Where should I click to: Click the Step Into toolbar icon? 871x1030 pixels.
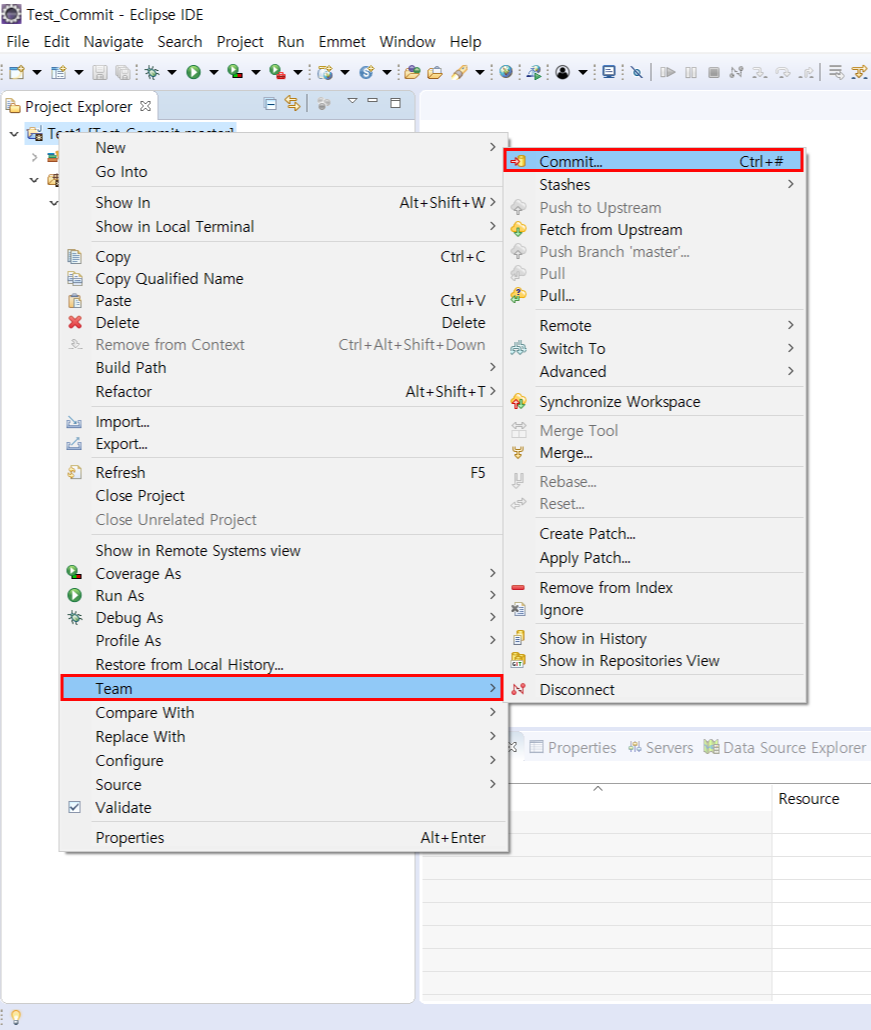coord(759,72)
